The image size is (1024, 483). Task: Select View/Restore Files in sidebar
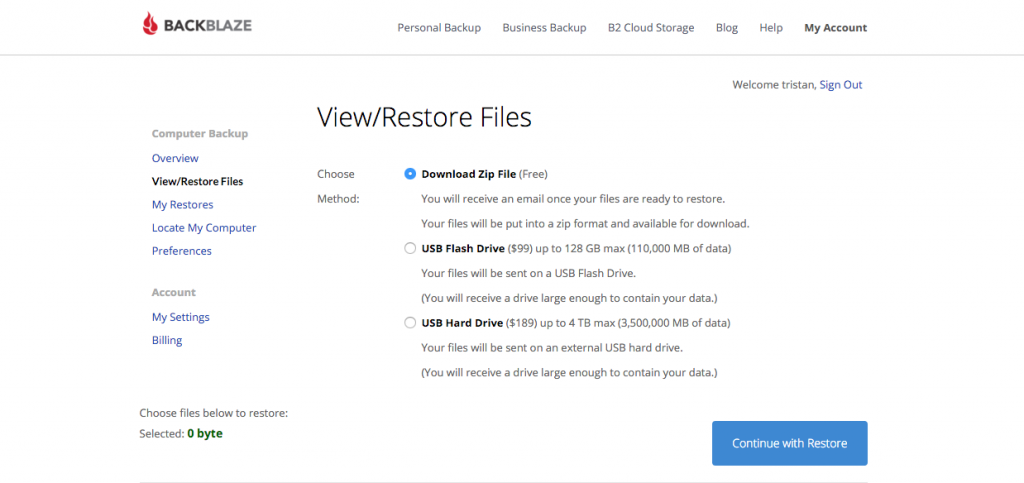(x=197, y=181)
